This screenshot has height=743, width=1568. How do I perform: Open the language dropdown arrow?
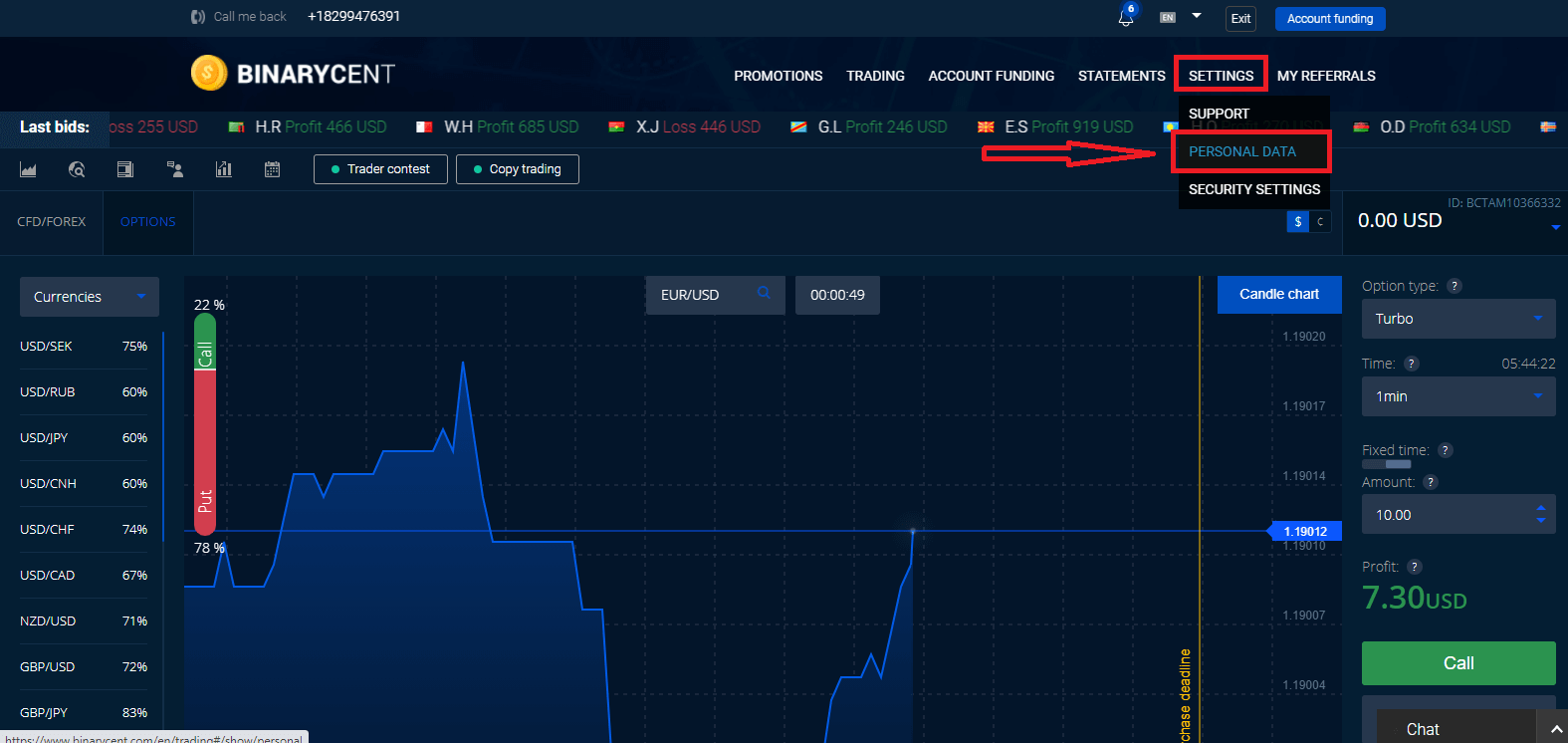pos(1197,16)
